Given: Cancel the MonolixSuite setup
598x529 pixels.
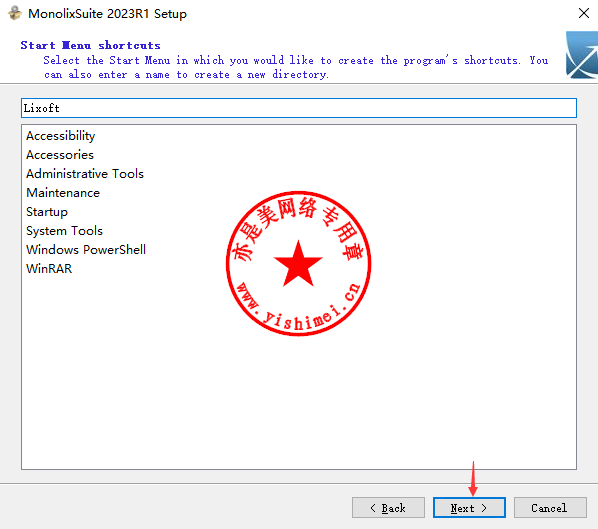Looking at the screenshot, I should 550,508.
